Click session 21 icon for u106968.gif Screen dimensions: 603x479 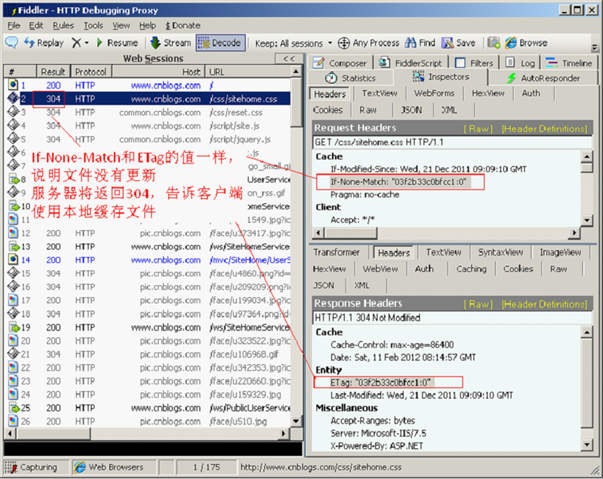click(13, 354)
